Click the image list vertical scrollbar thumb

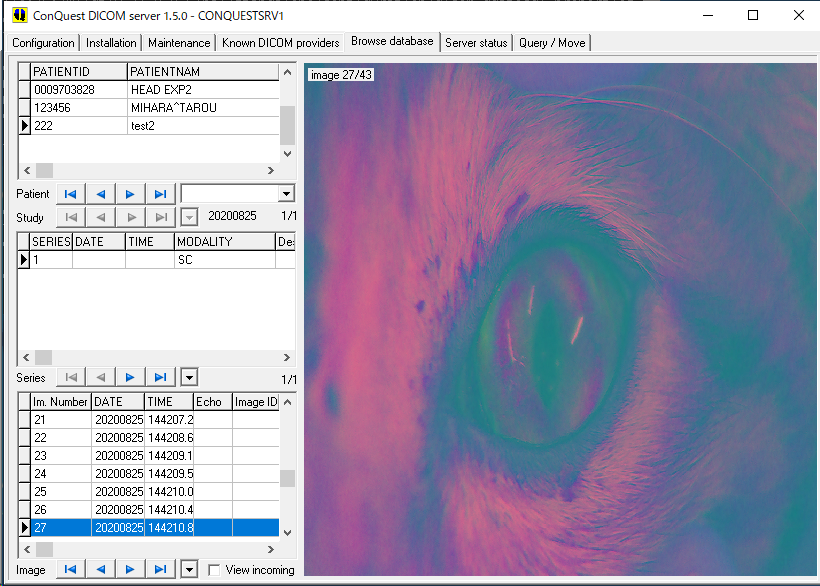tap(287, 478)
